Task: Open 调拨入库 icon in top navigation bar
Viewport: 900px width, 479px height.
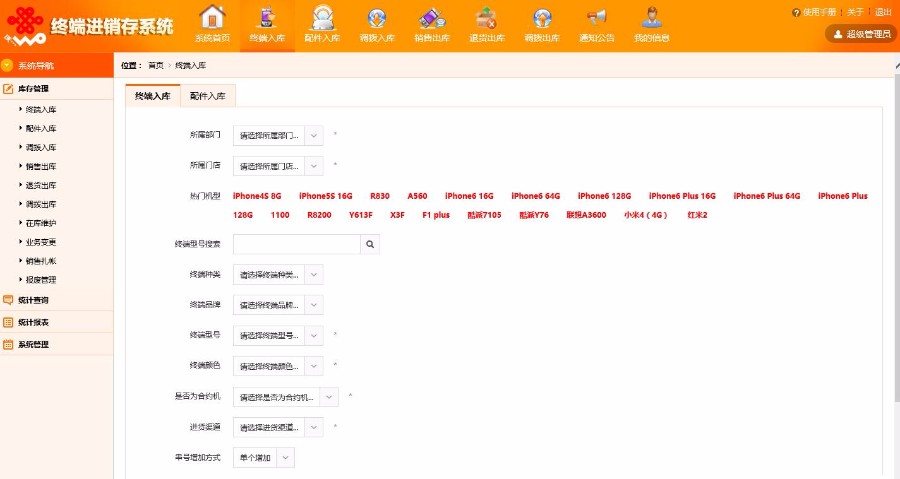Action: (377, 17)
